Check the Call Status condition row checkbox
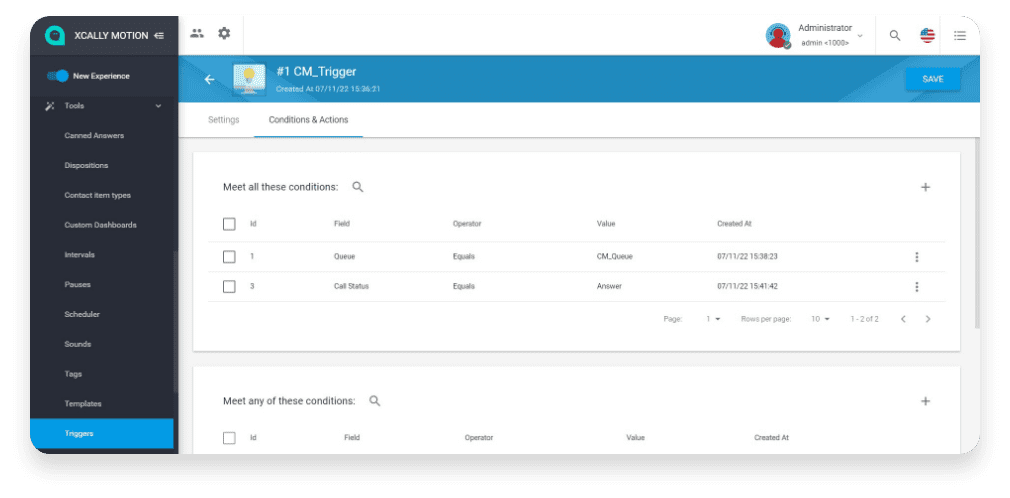The width and height of the screenshot is (1010, 498). click(x=229, y=287)
